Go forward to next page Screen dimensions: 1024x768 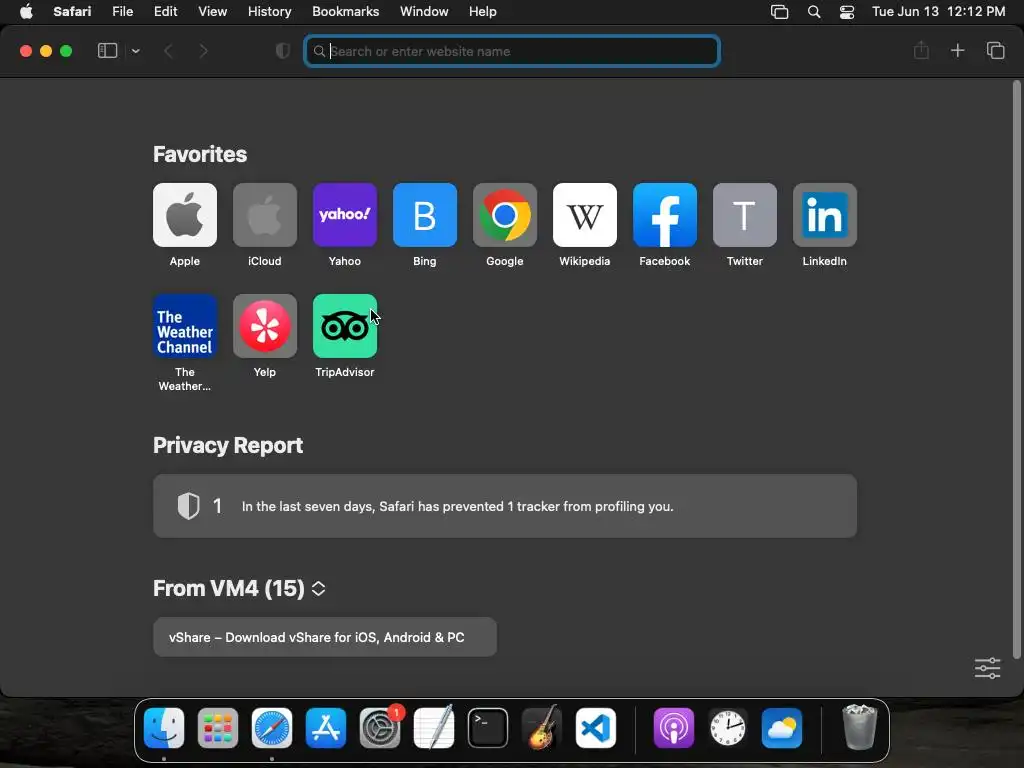pos(203,51)
